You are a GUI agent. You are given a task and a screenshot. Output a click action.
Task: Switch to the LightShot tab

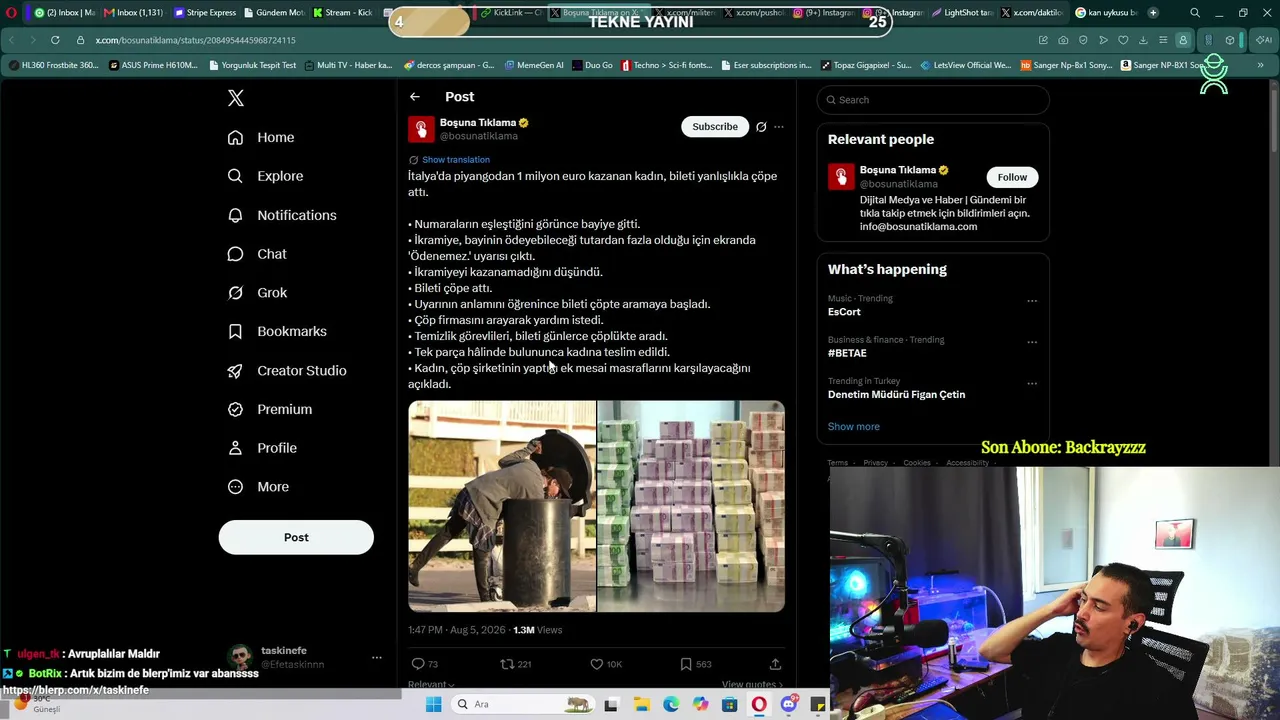point(961,13)
